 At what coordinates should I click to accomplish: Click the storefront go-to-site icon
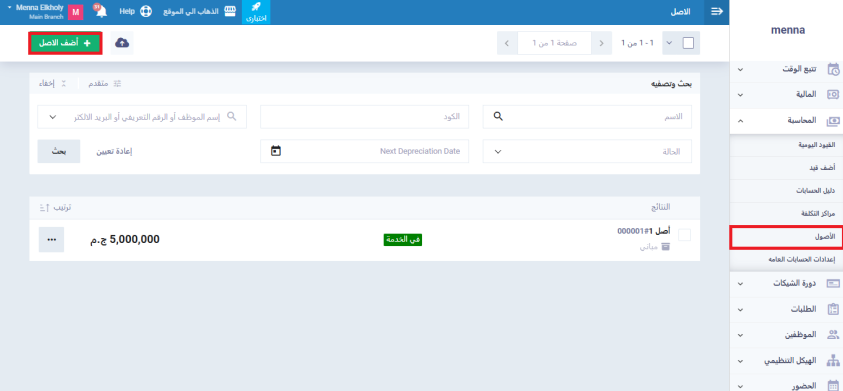click(x=230, y=11)
